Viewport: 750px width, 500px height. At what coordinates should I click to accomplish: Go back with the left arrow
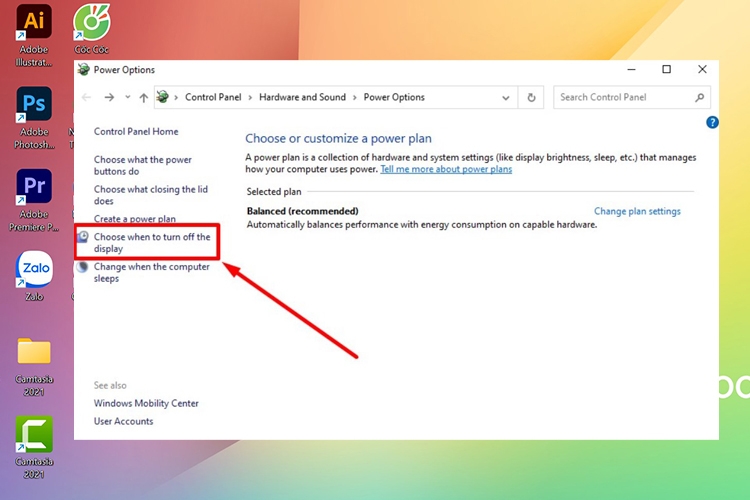coord(87,98)
